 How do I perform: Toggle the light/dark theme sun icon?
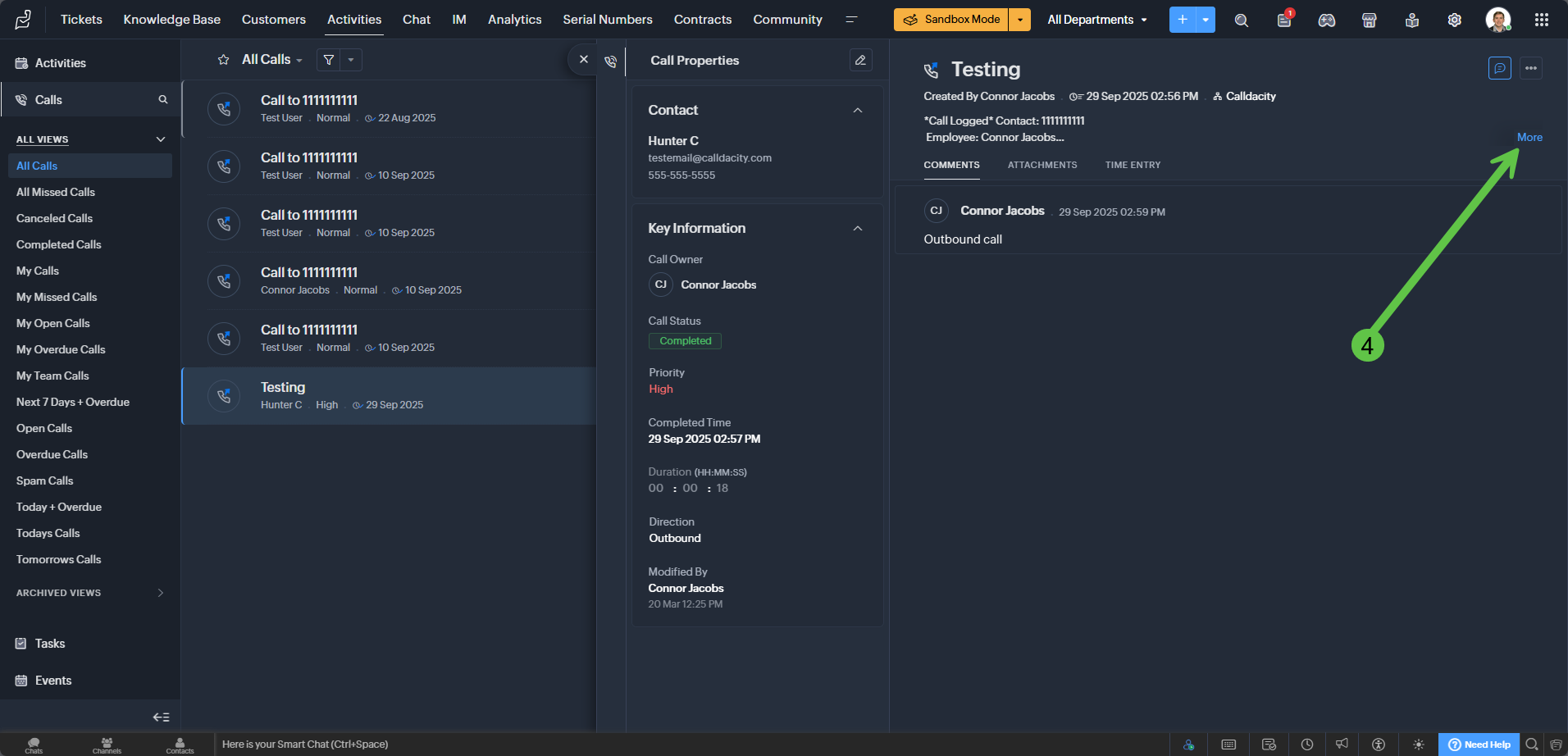click(1419, 744)
